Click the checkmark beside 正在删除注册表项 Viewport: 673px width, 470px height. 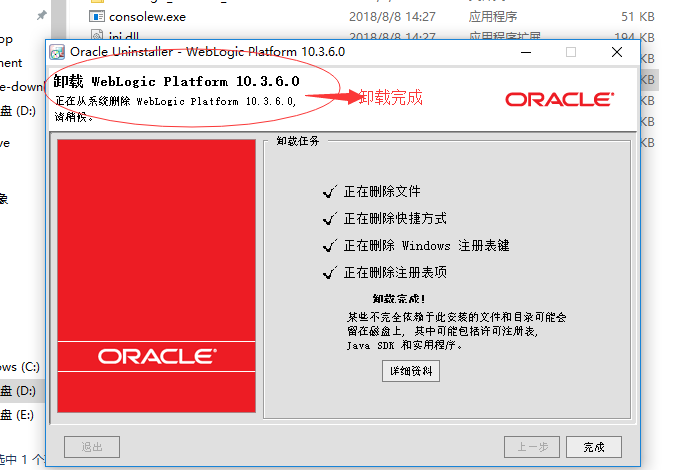coord(330,273)
